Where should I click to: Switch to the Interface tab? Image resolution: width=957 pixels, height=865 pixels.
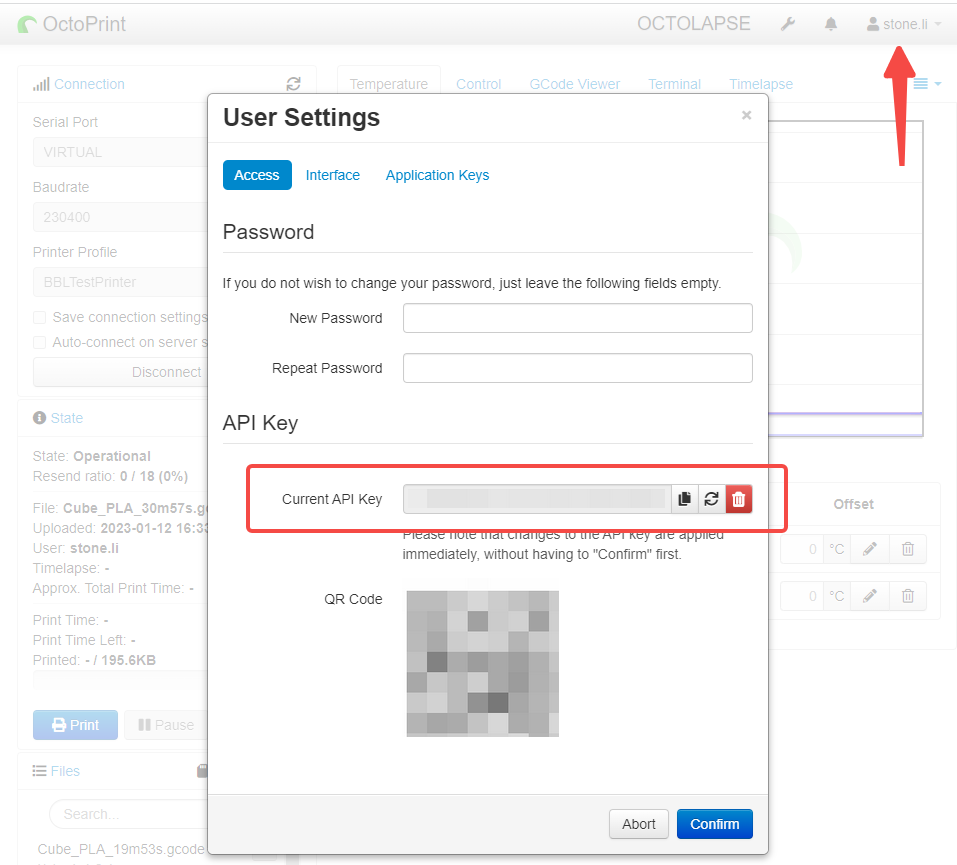tap(333, 175)
